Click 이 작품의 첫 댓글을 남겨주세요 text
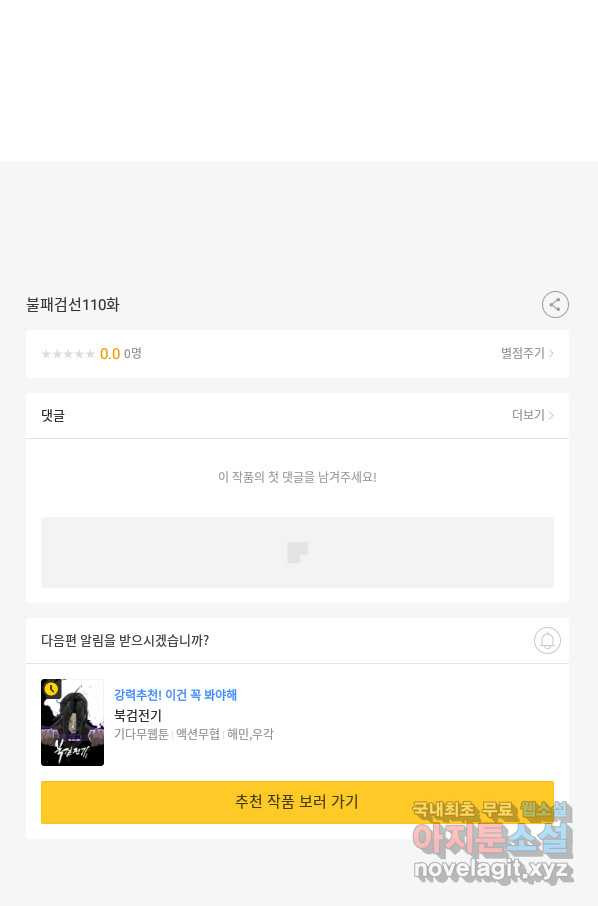Image resolution: width=598 pixels, height=906 pixels. click(x=297, y=477)
